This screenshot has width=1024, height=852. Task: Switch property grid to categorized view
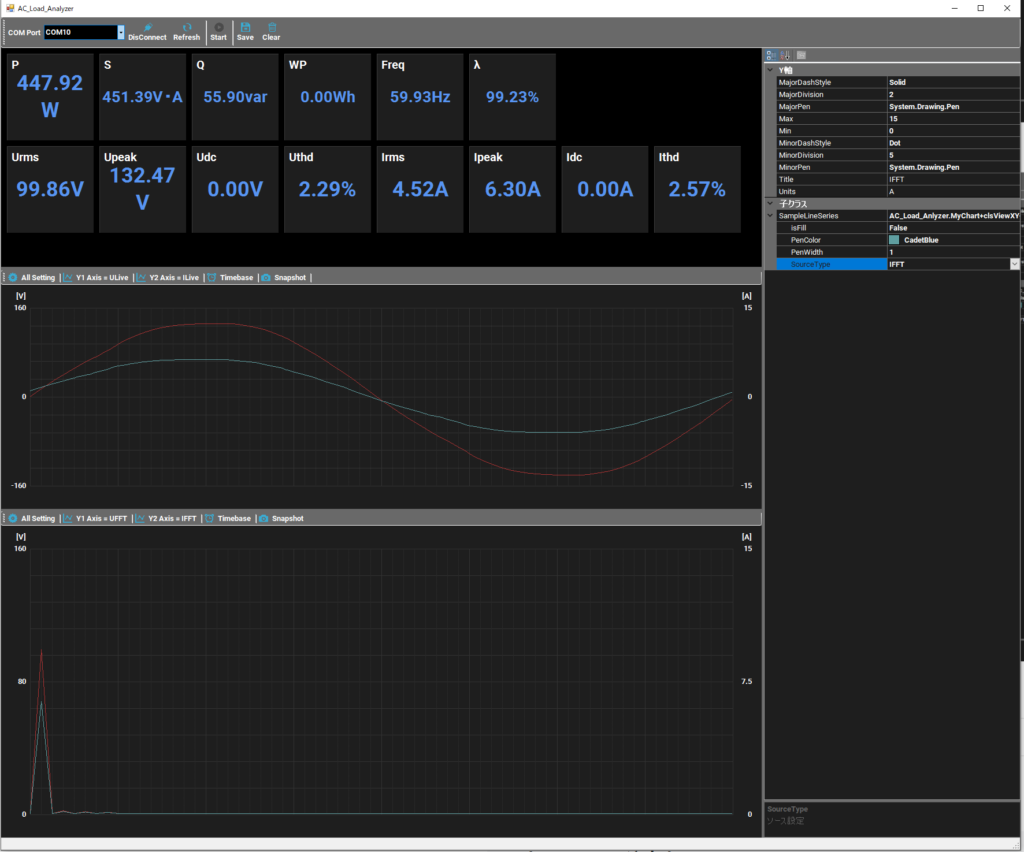pos(771,55)
